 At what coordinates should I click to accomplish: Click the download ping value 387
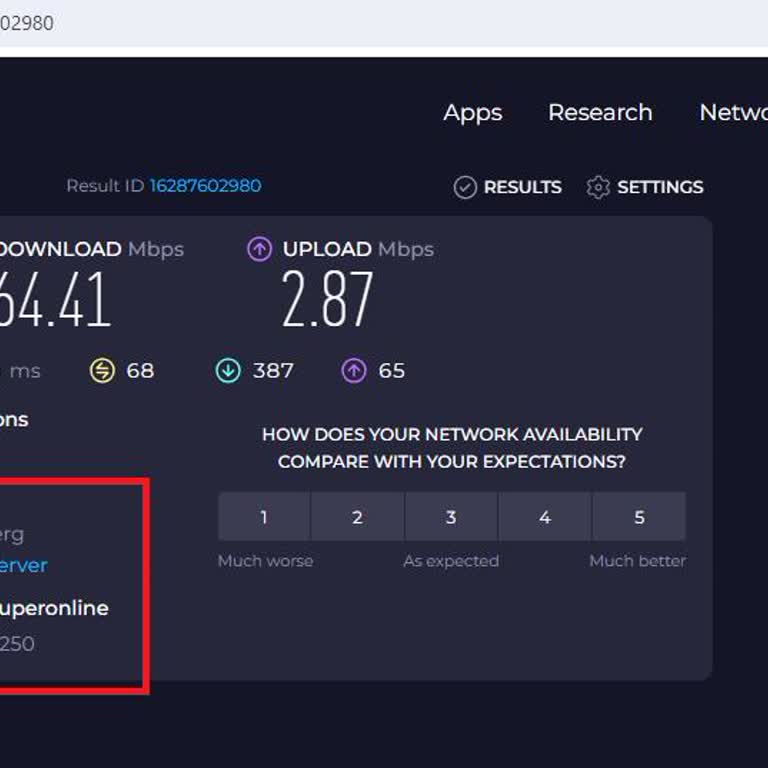pyautogui.click(x=273, y=371)
